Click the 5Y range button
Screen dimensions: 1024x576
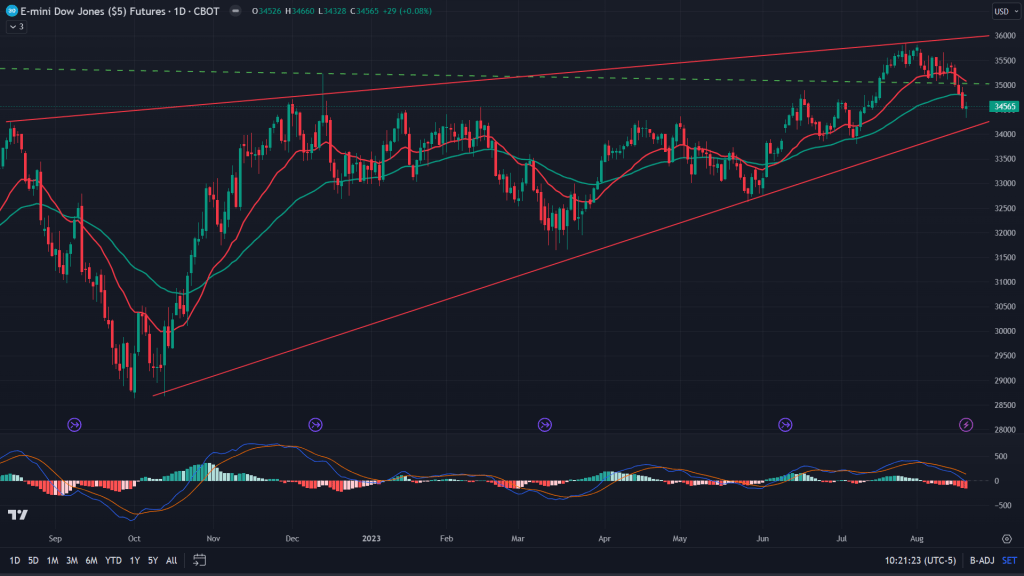point(152,560)
